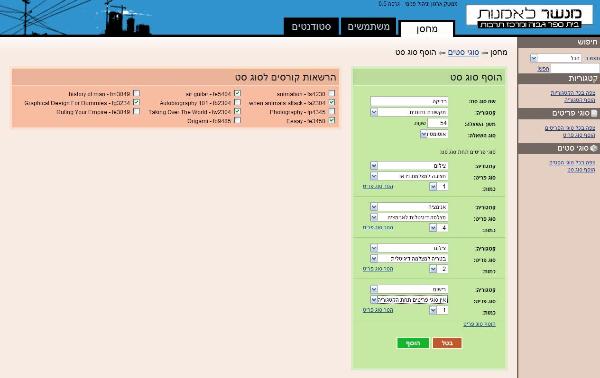
Task: Open the set category dropdown under set name
Action: click(409, 112)
